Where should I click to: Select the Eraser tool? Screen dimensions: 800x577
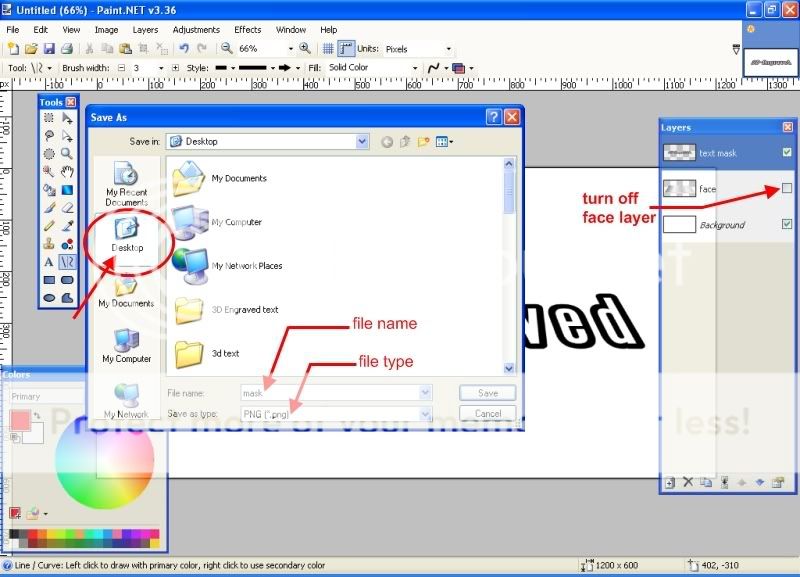coord(67,208)
